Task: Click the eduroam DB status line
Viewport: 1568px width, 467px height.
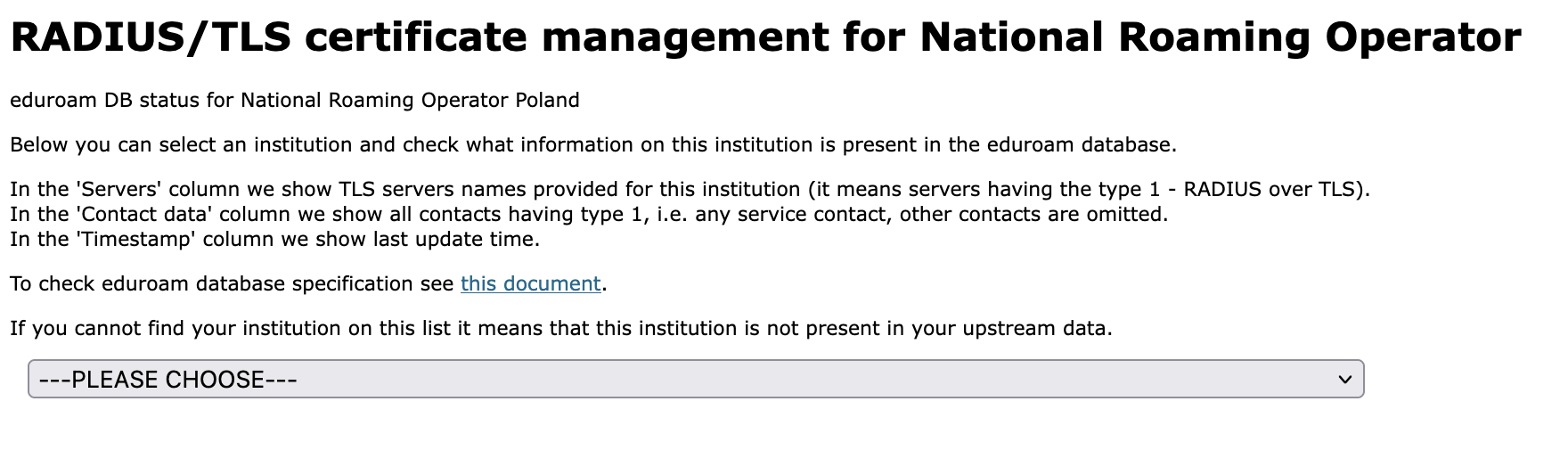Action: click(x=294, y=100)
